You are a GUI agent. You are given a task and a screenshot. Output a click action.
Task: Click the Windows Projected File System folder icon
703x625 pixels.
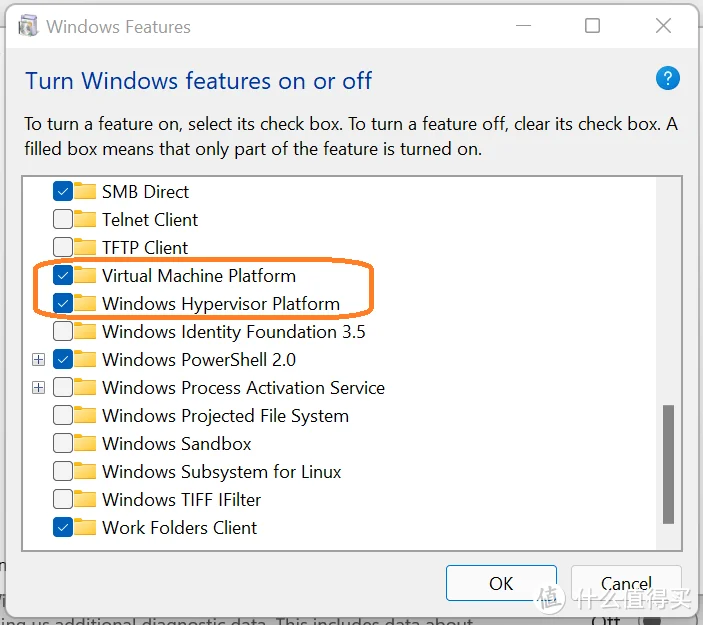pyautogui.click(x=85, y=415)
